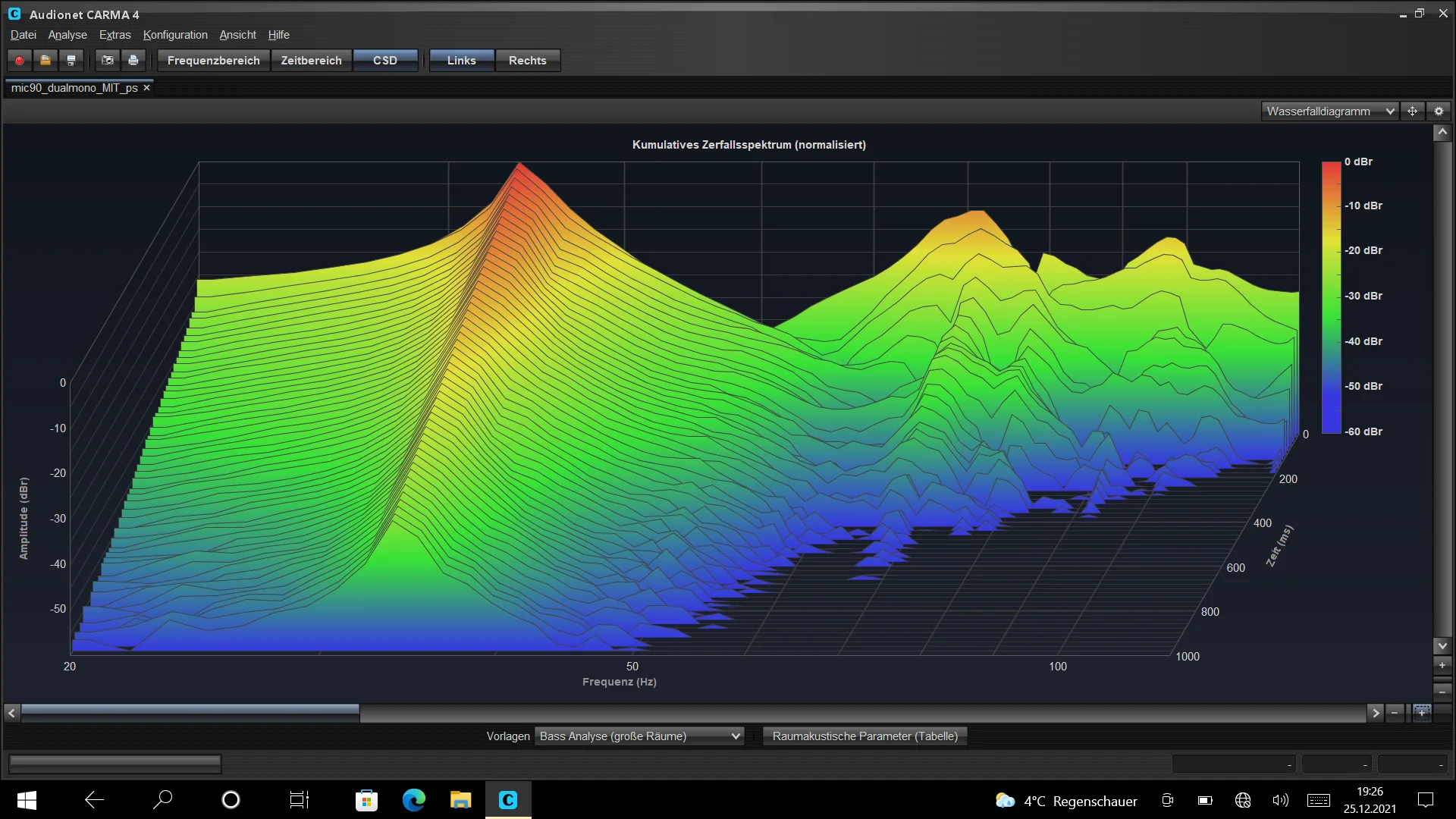Click the move/pan crosshair icon next to the diagram selector
This screenshot has width=1456, height=819.
click(x=1412, y=111)
